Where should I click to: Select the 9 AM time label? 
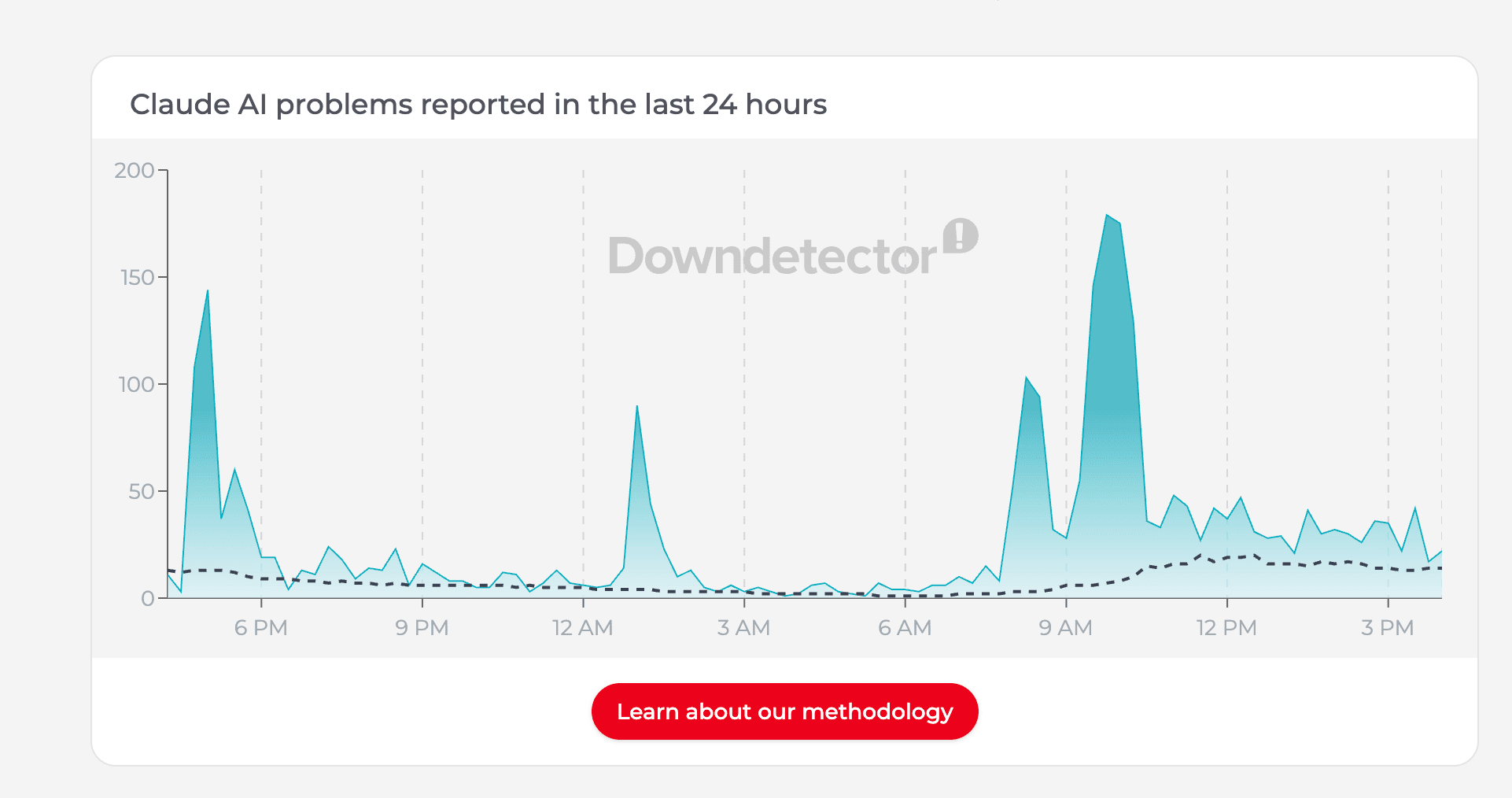tap(1067, 627)
